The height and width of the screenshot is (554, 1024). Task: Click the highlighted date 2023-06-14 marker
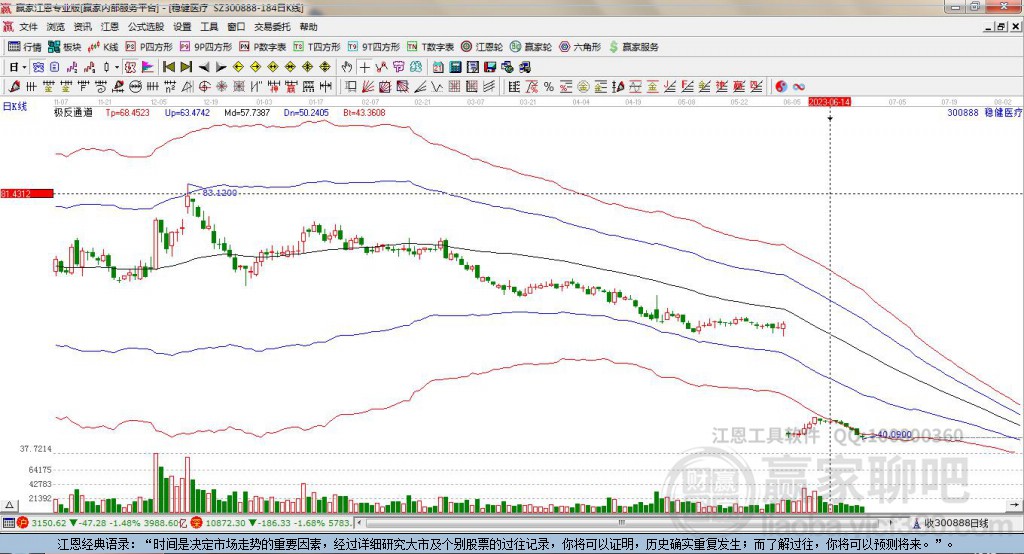pos(829,102)
